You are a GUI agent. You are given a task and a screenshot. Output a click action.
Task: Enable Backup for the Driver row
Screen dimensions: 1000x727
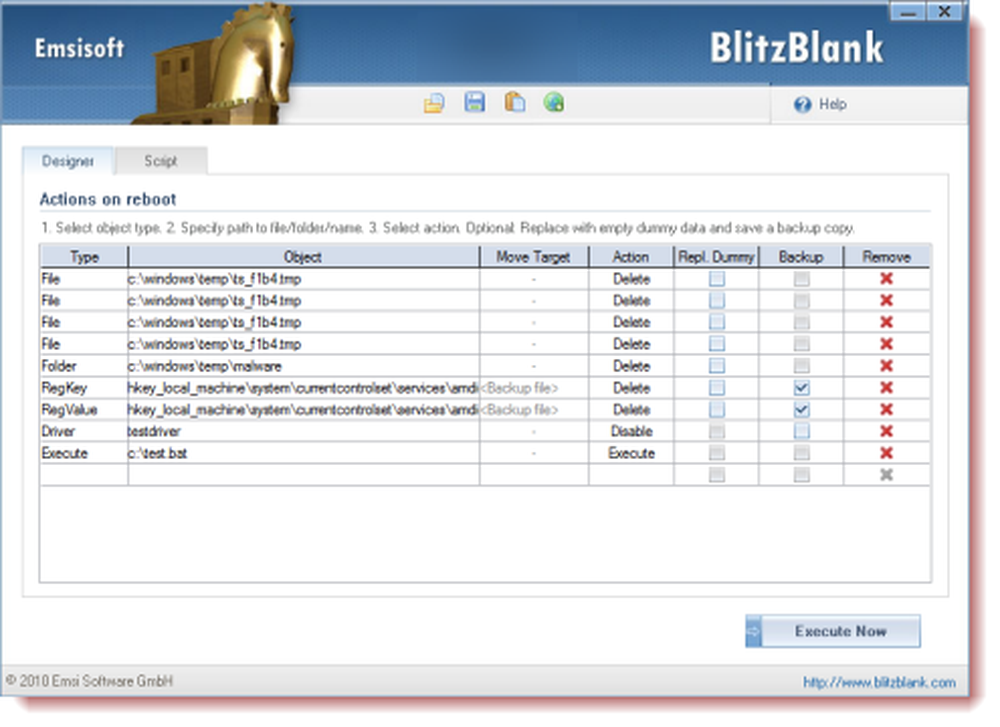pos(802,431)
